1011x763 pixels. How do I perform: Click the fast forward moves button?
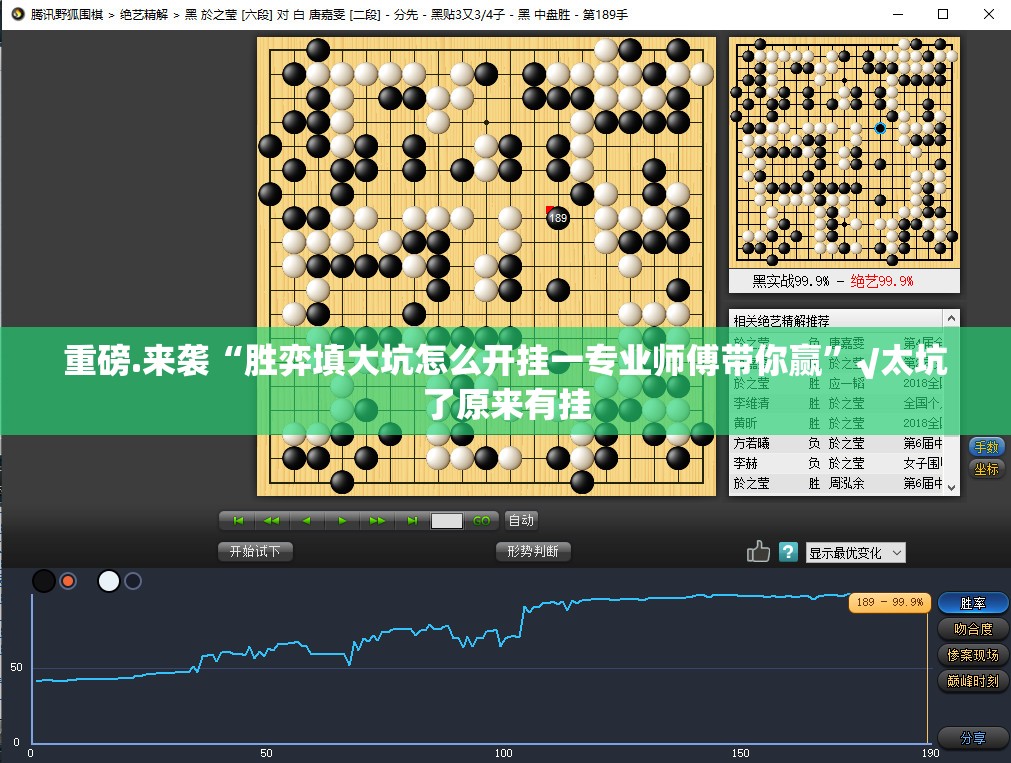pyautogui.click(x=377, y=521)
